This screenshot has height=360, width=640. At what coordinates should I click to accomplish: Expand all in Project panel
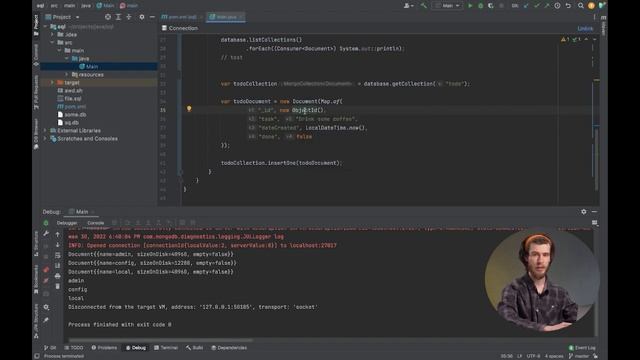coord(118,17)
